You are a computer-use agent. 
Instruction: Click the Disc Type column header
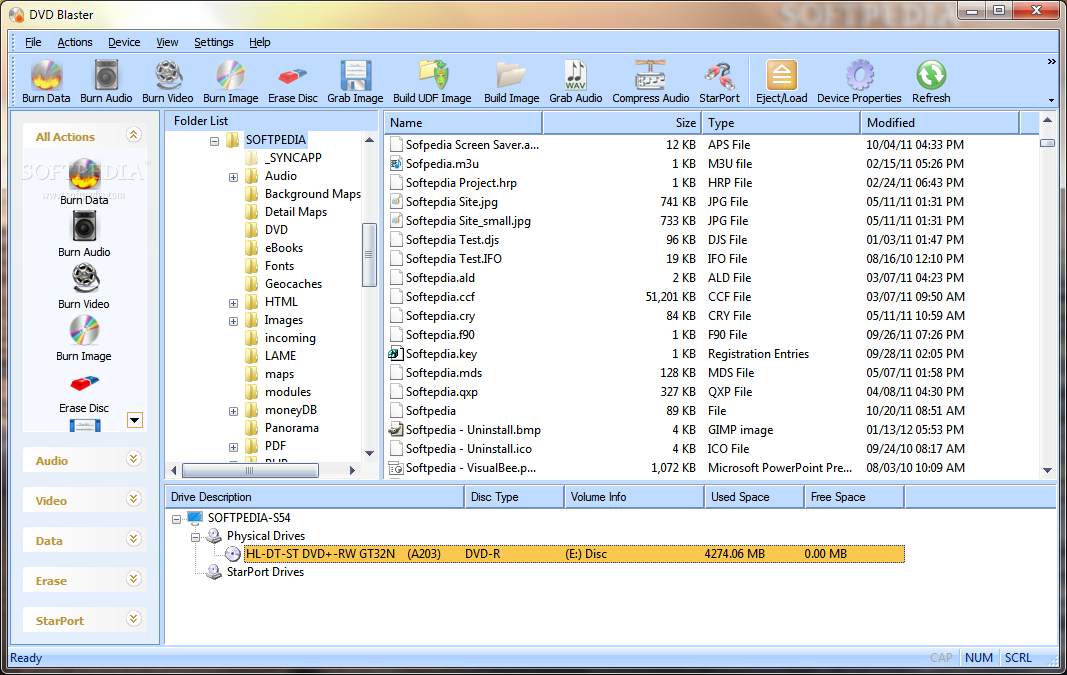click(x=514, y=497)
